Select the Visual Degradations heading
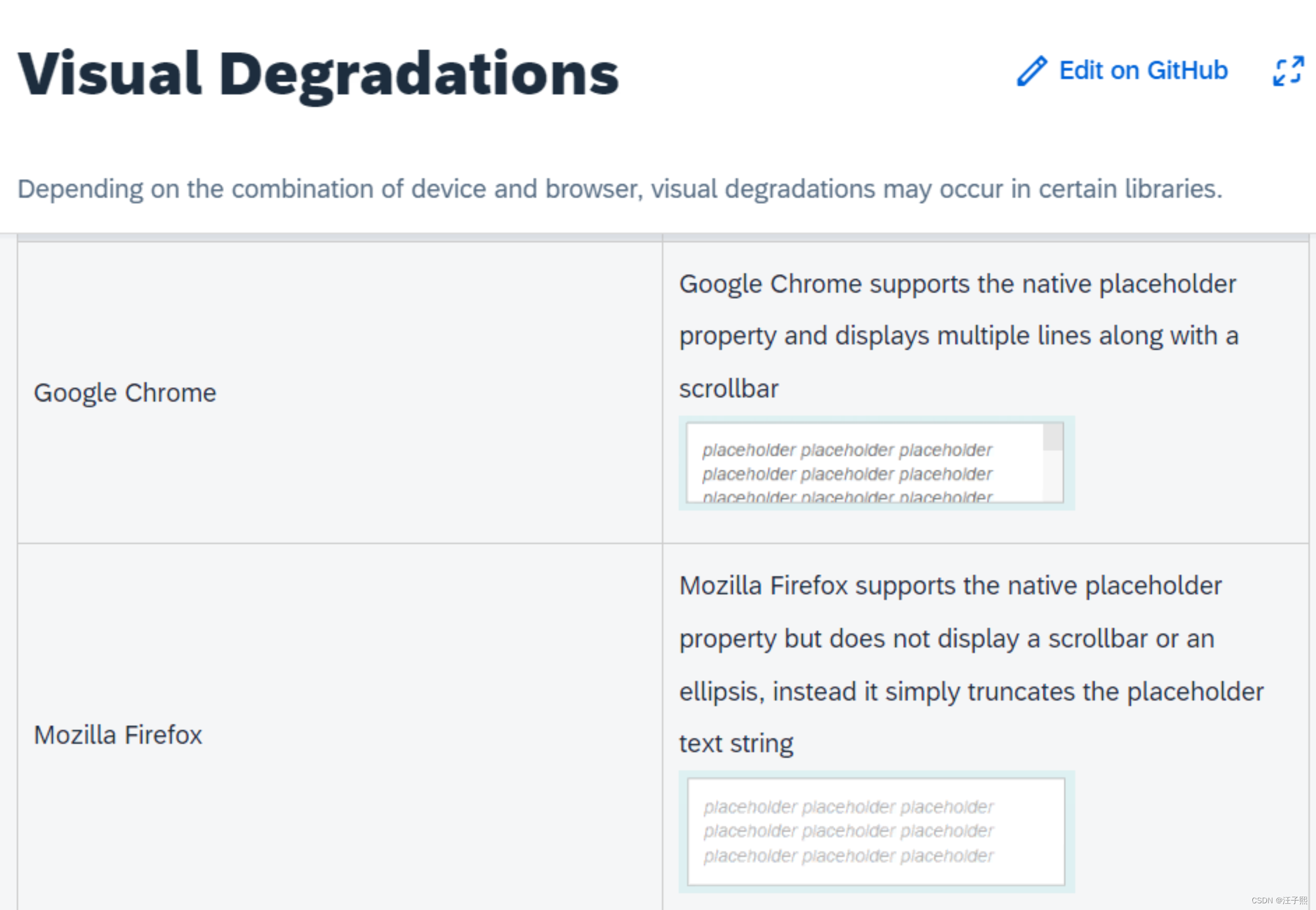1316x910 pixels. click(x=318, y=74)
